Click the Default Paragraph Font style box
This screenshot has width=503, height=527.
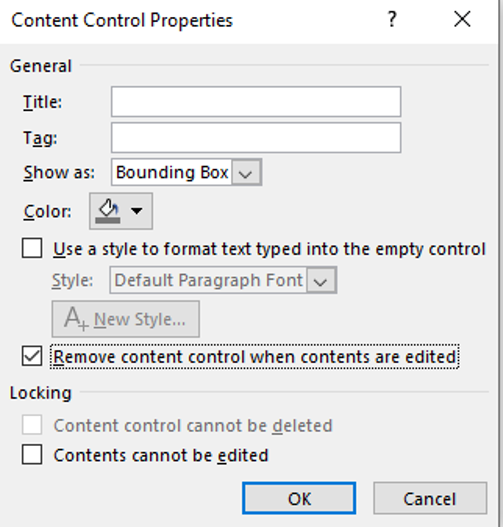(223, 280)
